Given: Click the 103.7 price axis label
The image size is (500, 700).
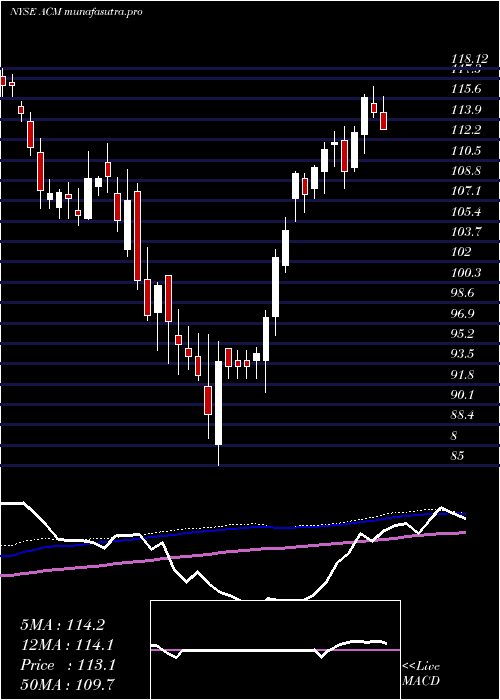Looking at the screenshot, I should 466,232.
